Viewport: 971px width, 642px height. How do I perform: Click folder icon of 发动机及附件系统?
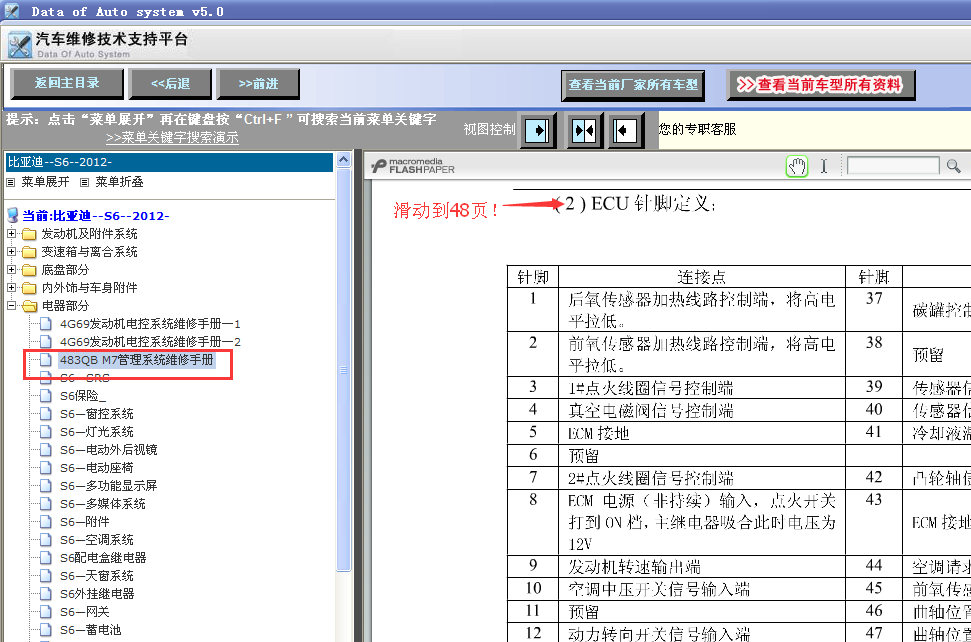(29, 234)
